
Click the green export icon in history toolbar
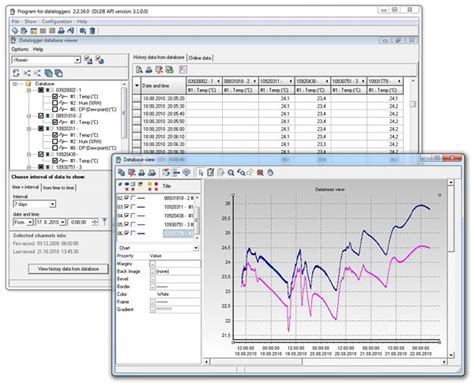(170, 70)
